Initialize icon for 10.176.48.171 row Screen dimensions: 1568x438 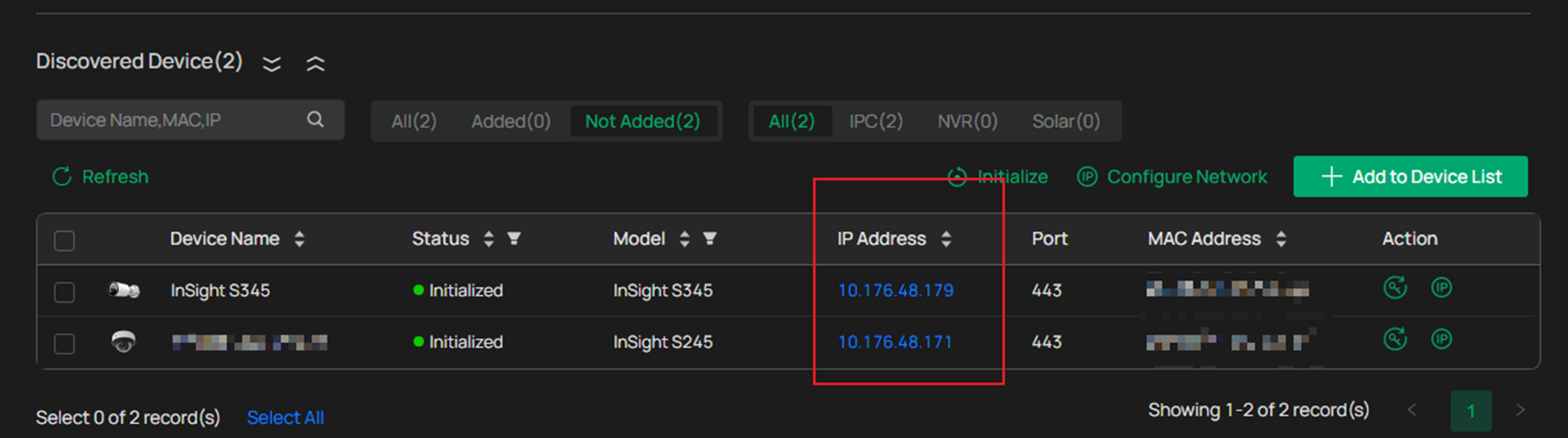point(1395,339)
